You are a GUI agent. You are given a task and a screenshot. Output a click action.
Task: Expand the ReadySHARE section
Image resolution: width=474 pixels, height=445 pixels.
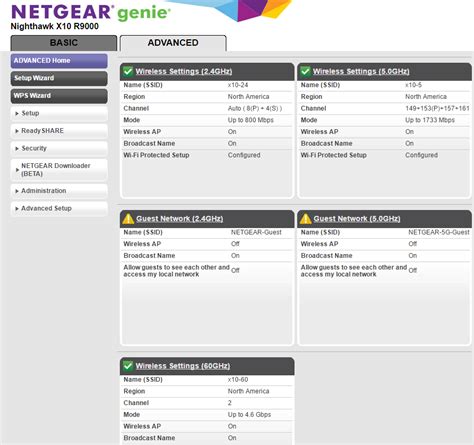point(59,131)
